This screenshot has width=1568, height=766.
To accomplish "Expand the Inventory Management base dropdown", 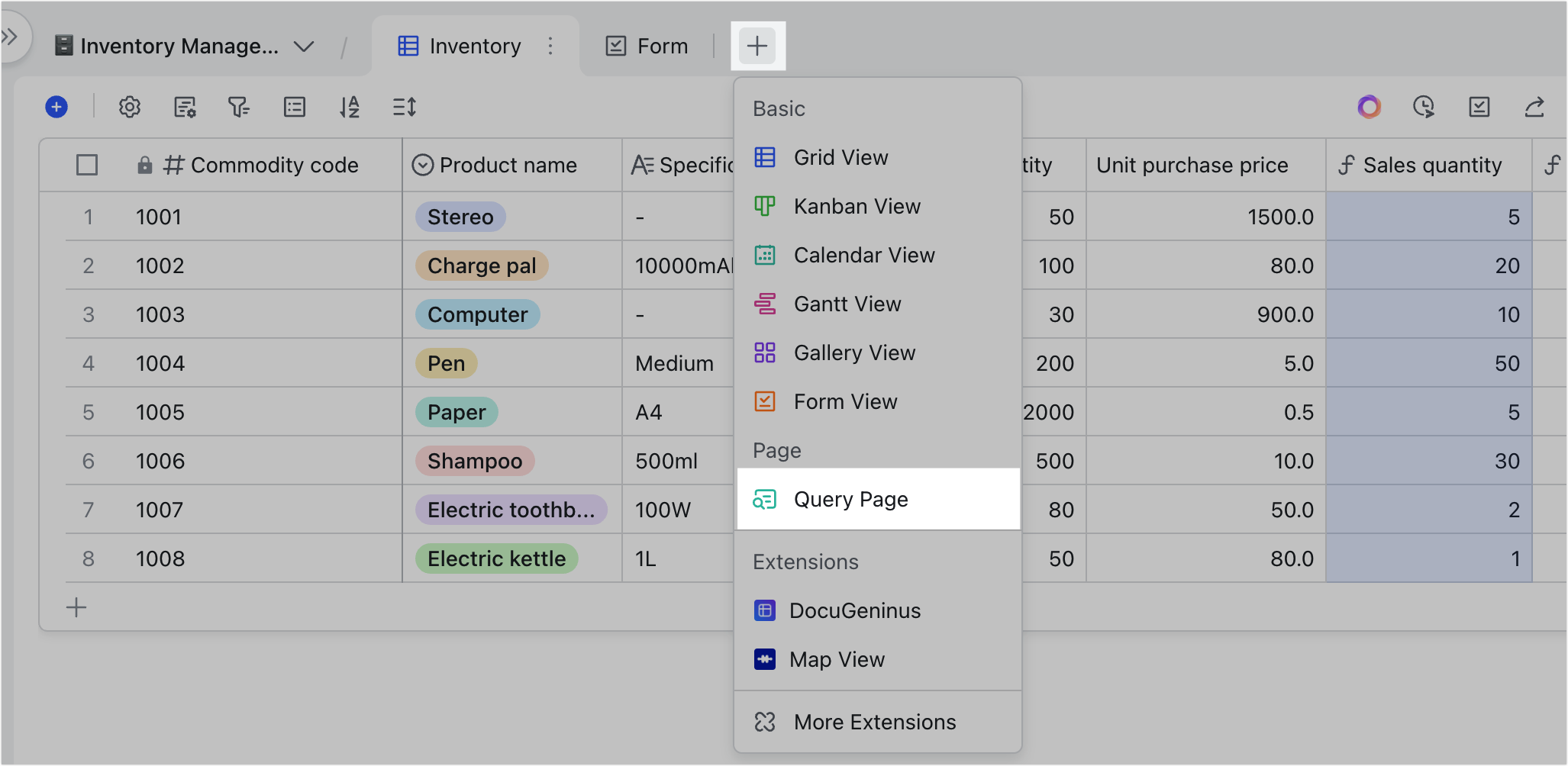I will tap(303, 46).
